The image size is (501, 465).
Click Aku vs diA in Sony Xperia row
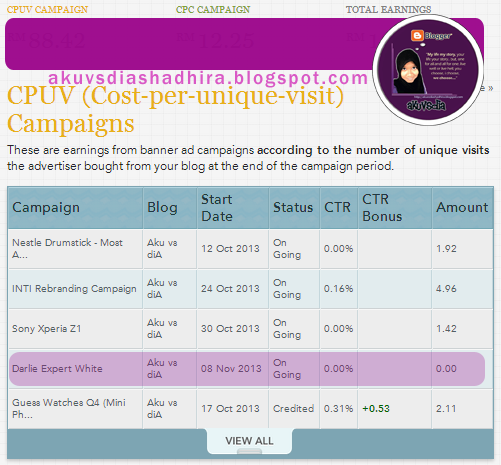162,328
